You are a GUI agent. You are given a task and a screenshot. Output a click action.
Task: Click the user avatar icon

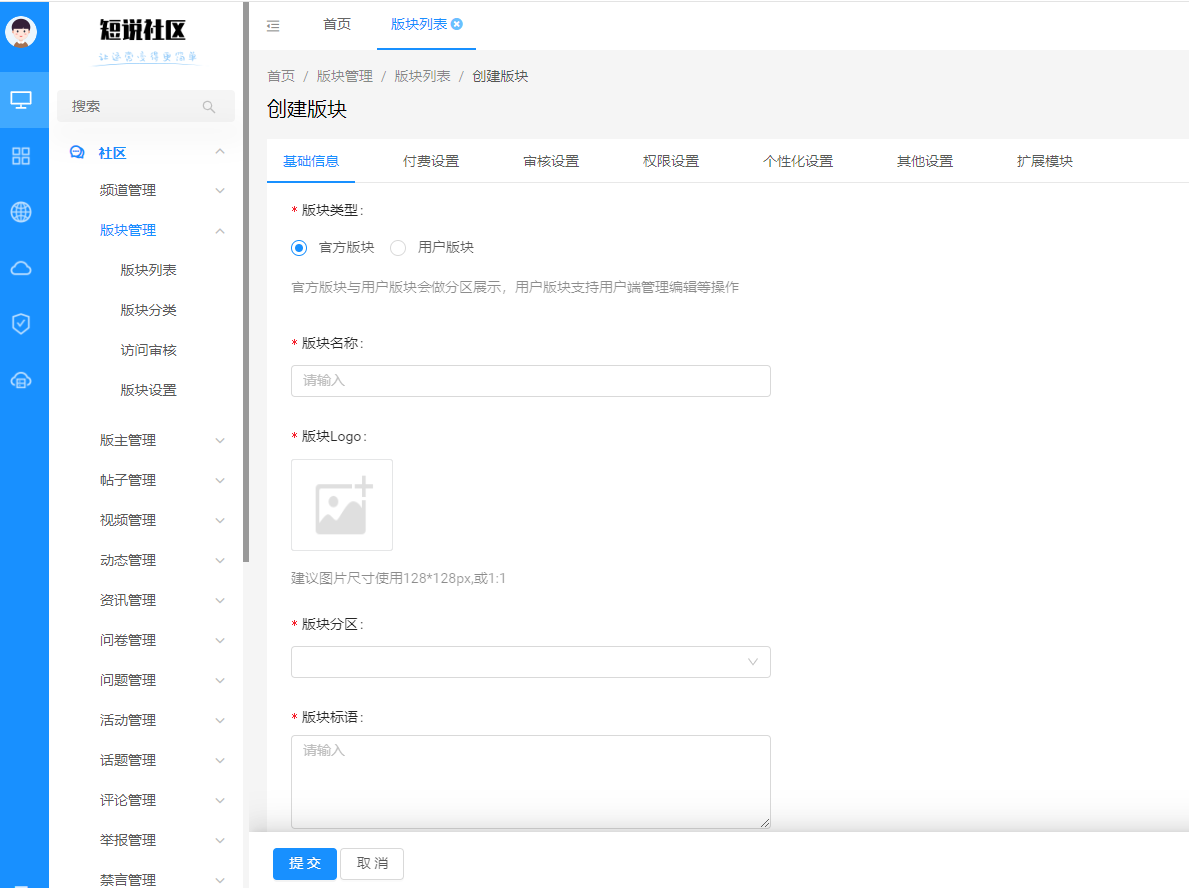(x=21, y=32)
